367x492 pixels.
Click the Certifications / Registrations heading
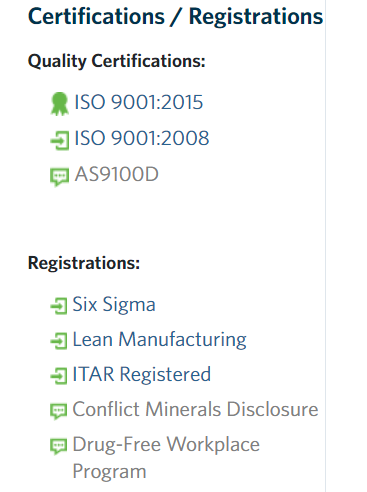pos(176,16)
